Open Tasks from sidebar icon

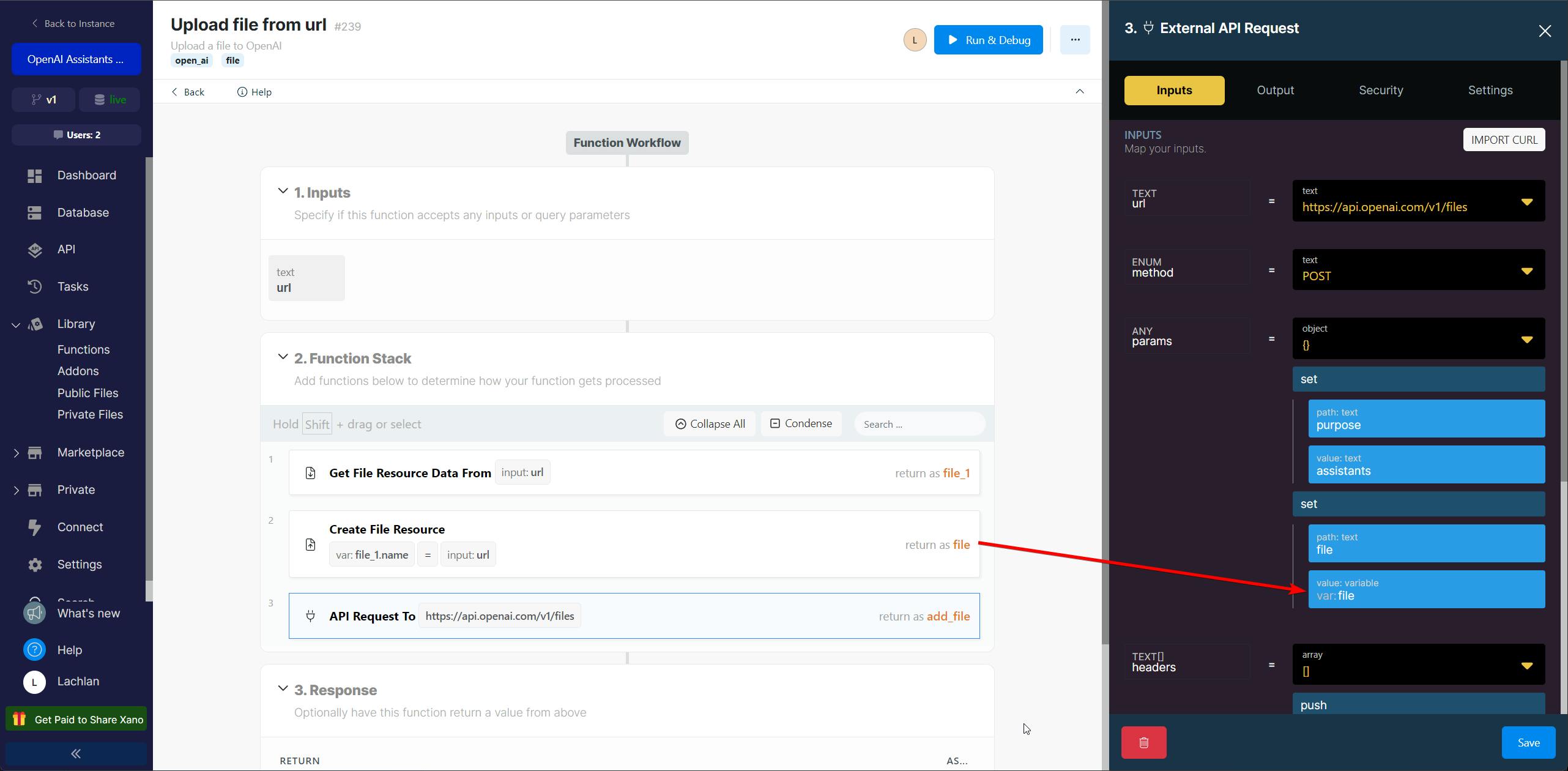[x=35, y=286]
